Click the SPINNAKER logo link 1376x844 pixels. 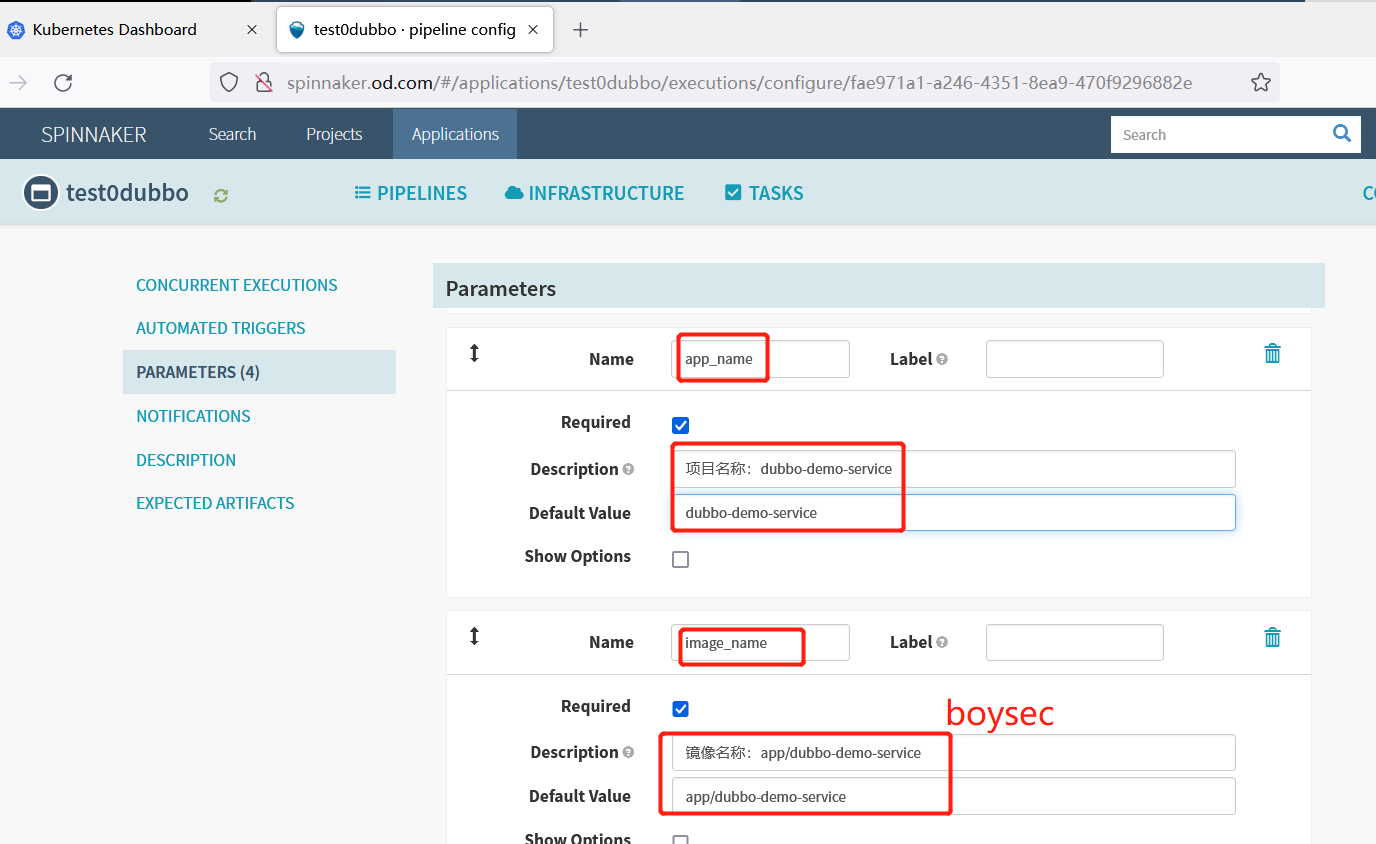coord(94,134)
